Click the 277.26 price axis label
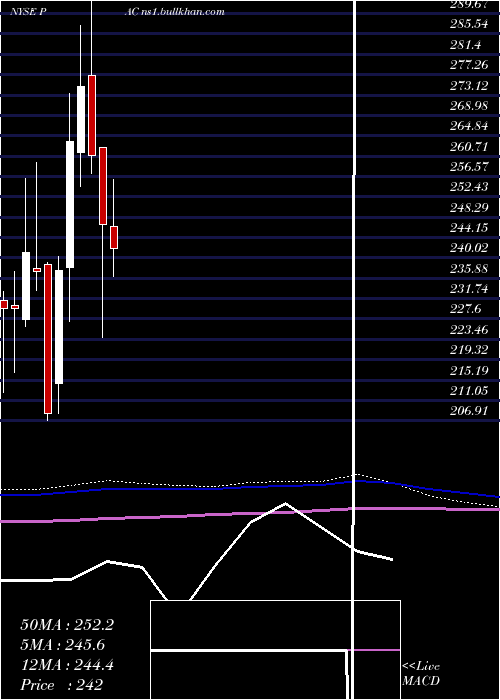 (x=469, y=65)
